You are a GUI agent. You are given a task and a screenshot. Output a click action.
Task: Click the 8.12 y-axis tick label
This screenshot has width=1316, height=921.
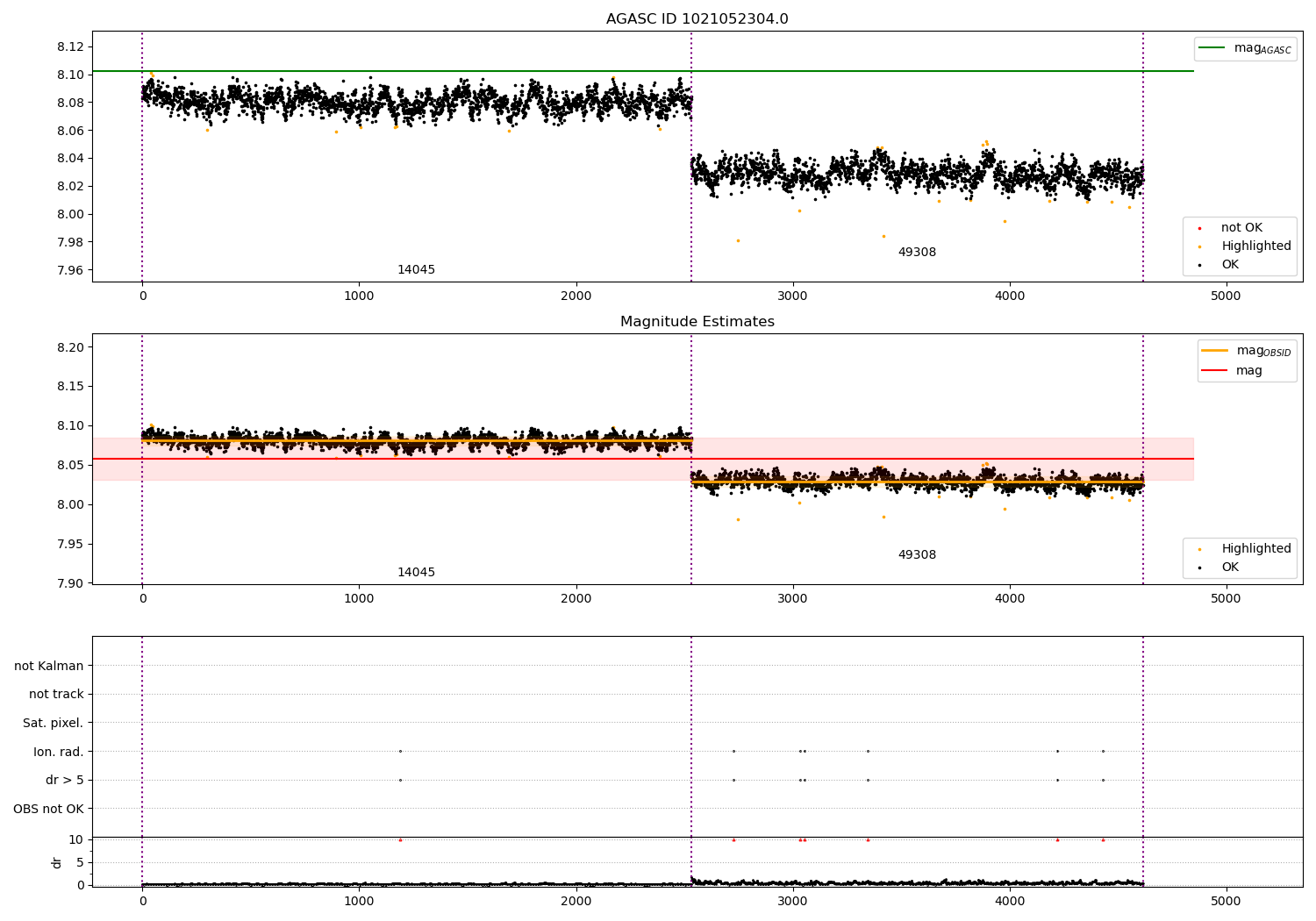click(69, 46)
